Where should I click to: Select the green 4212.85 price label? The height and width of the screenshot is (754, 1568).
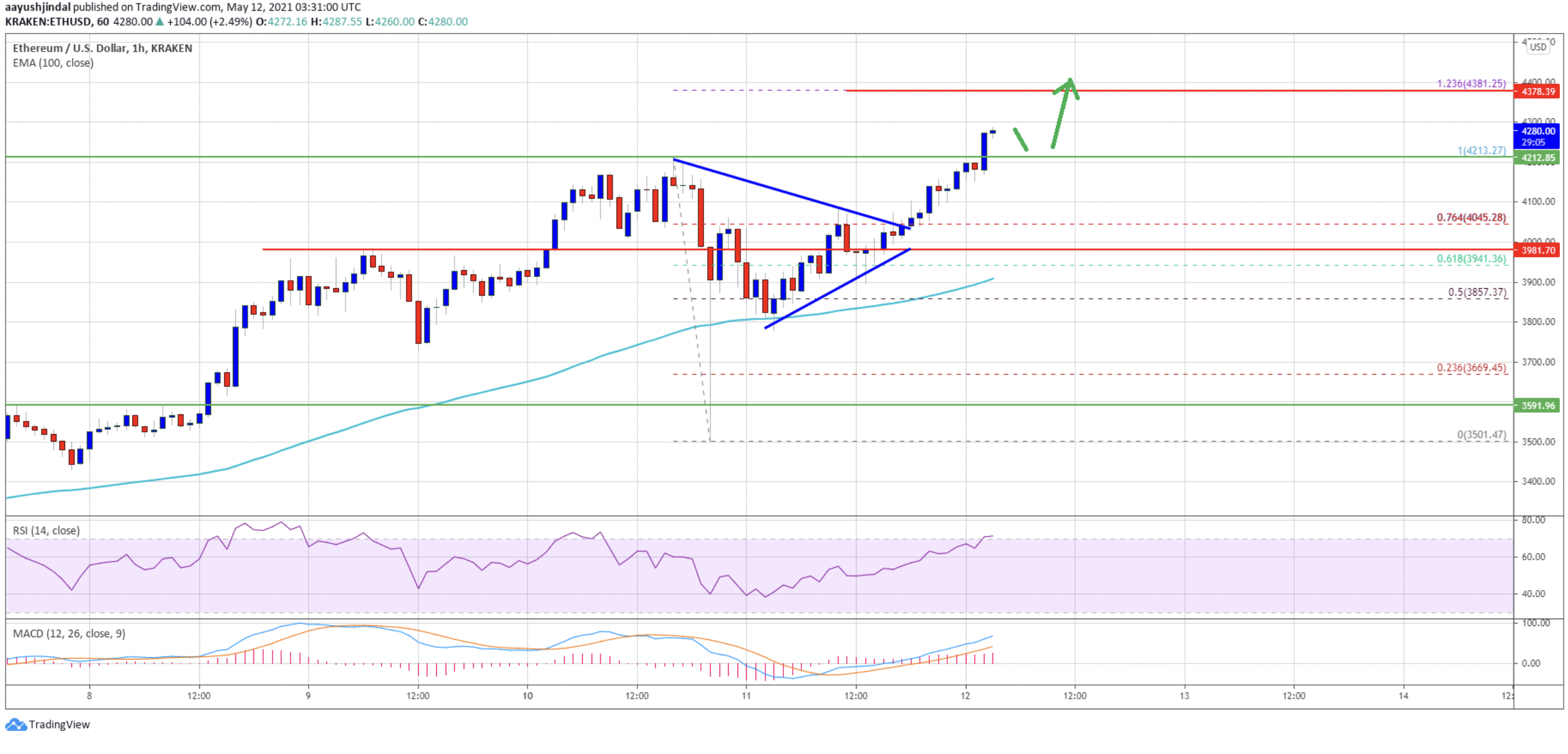pyautogui.click(x=1536, y=158)
